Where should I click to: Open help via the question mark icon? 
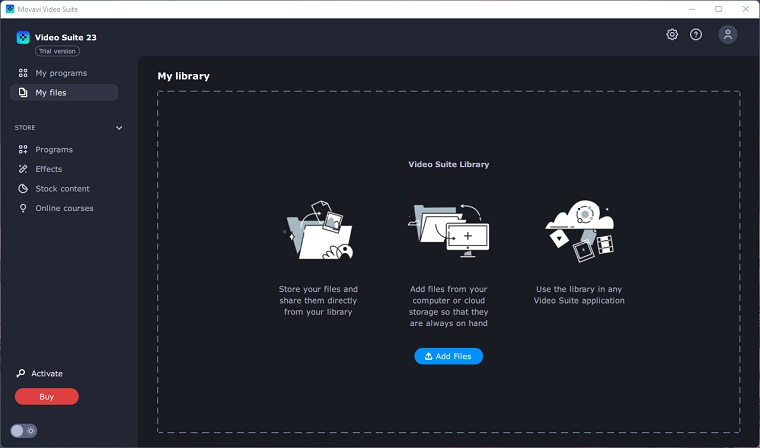[696, 34]
